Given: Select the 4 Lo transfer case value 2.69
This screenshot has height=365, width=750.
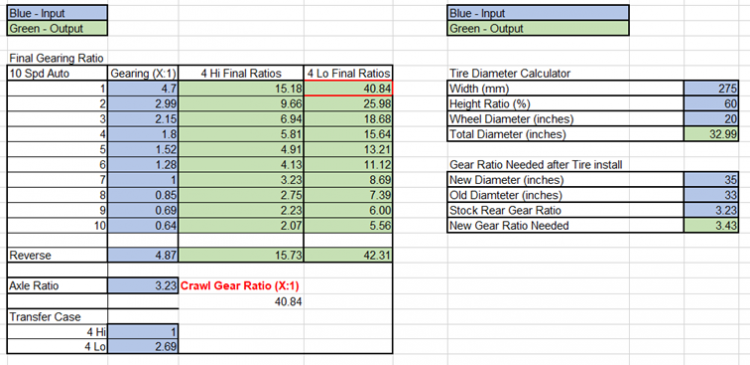Looking at the screenshot, I should [143, 346].
